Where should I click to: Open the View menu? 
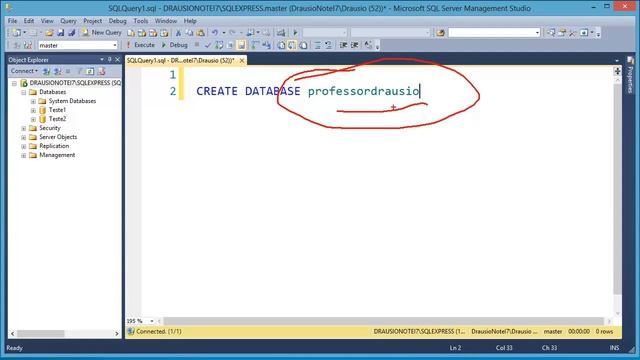click(47, 21)
